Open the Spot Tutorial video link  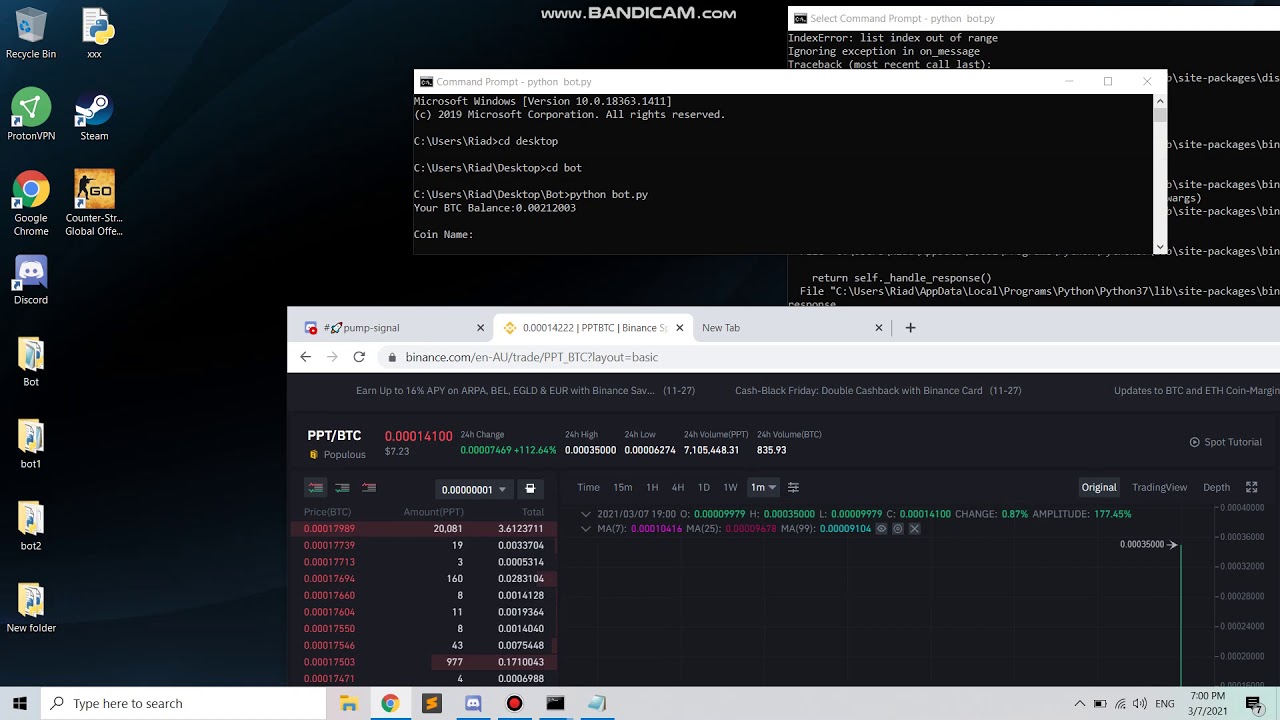(x=1225, y=442)
